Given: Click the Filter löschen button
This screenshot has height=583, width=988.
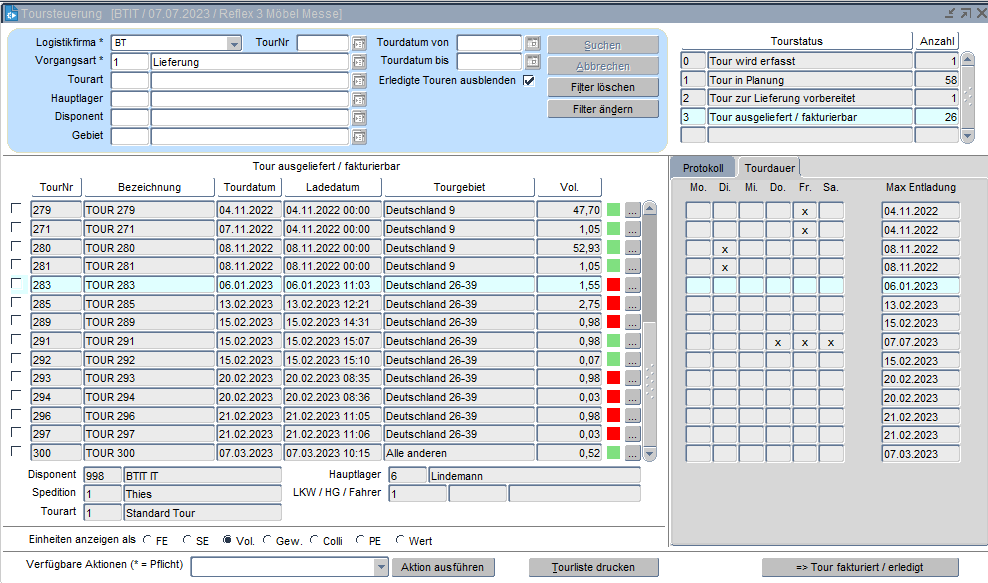Looking at the screenshot, I should tap(603, 87).
